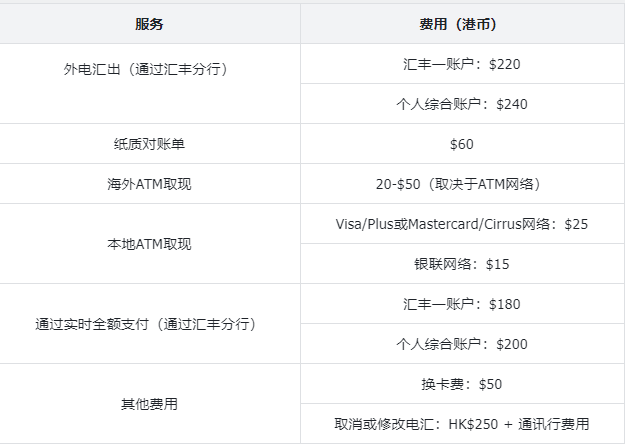Select the 本地ATM取现 service cell
This screenshot has width=625, height=447.
[149, 244]
